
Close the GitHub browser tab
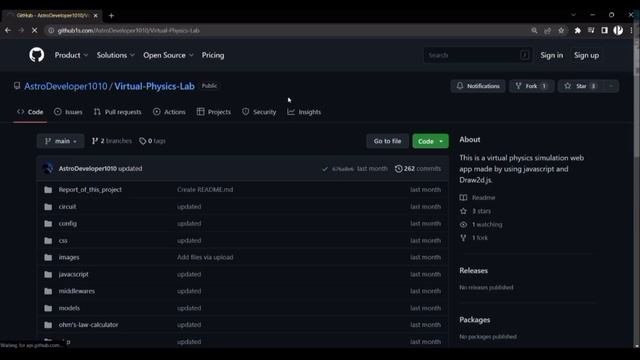(96, 16)
